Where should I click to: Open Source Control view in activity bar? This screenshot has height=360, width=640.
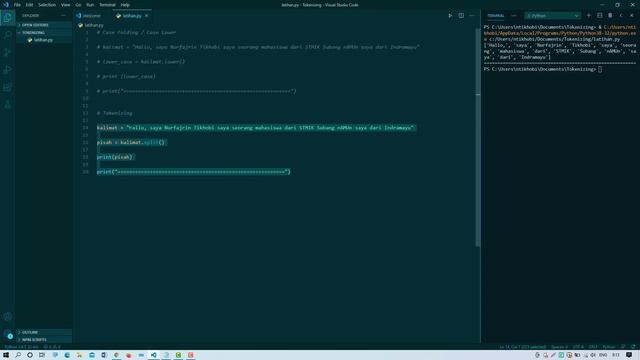coord(8,52)
